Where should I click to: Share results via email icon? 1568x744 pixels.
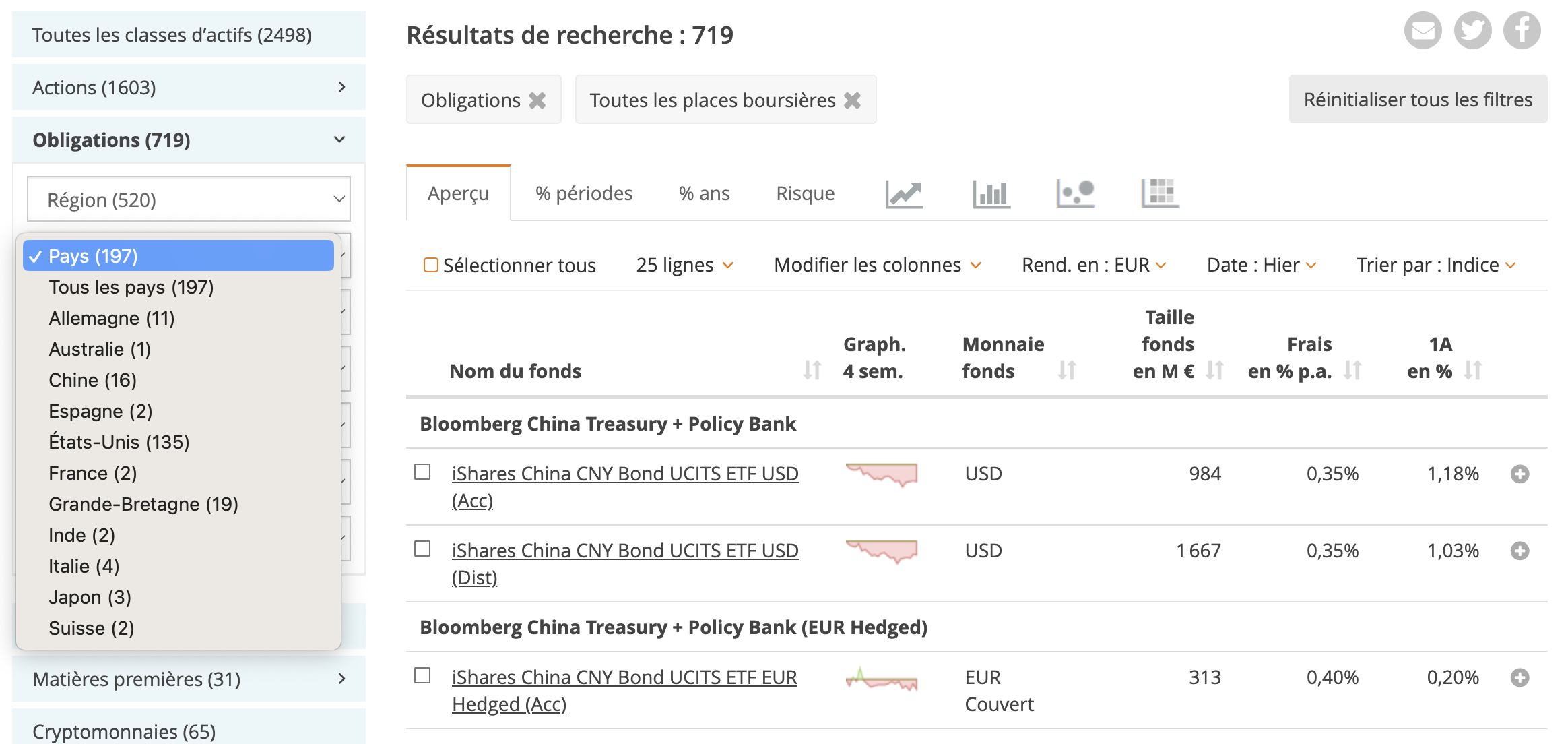click(1423, 31)
